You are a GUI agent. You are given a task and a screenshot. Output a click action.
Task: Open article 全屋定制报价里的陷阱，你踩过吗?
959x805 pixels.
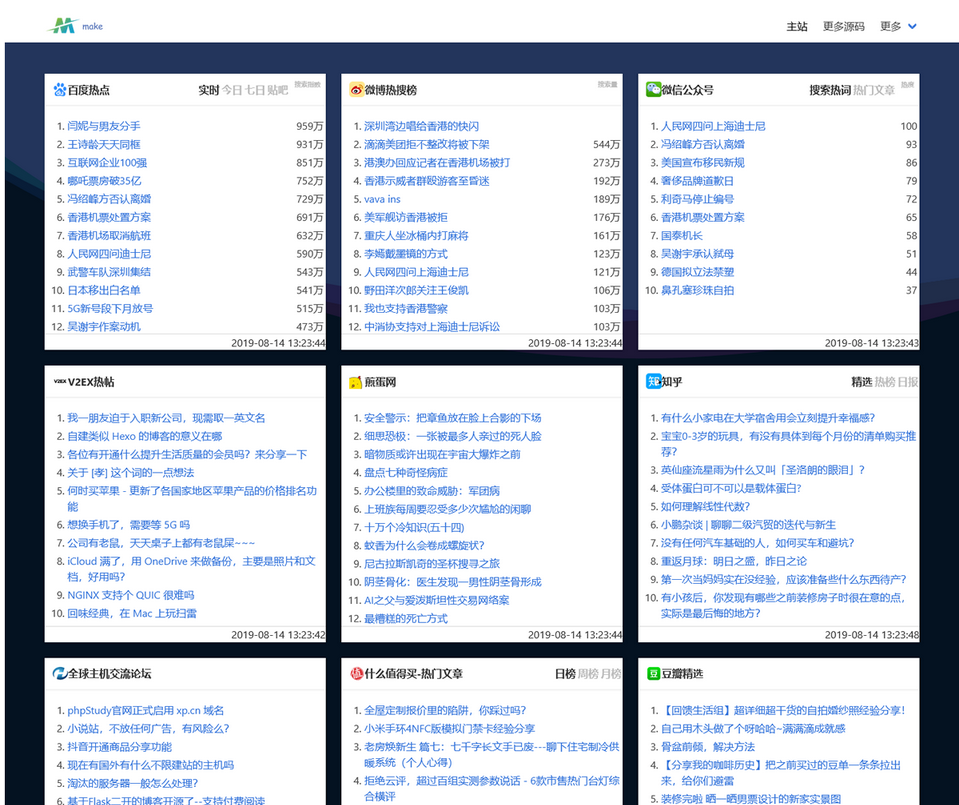click(445, 710)
